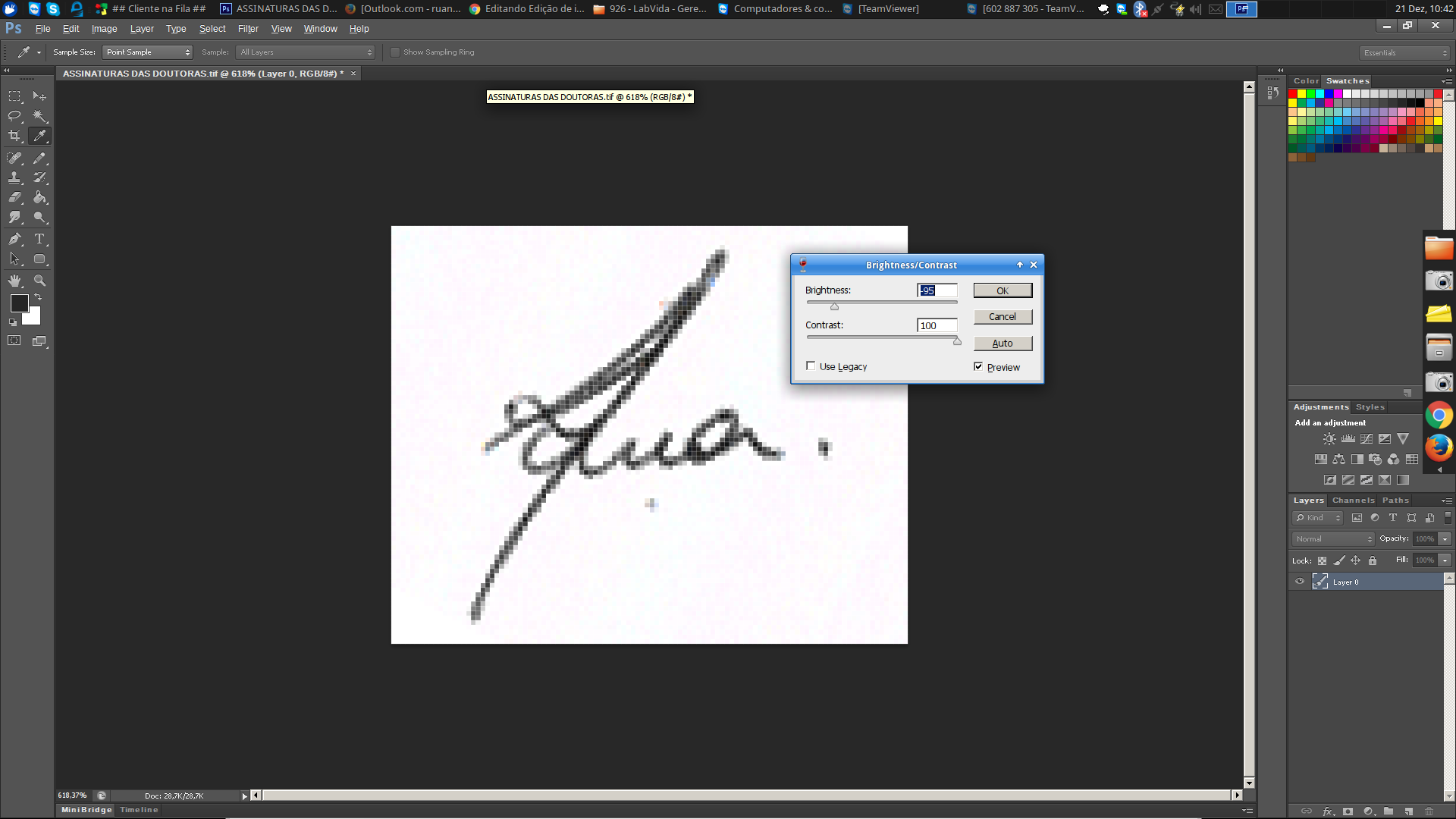
Task: Click the Contrast slider handle
Action: point(957,341)
